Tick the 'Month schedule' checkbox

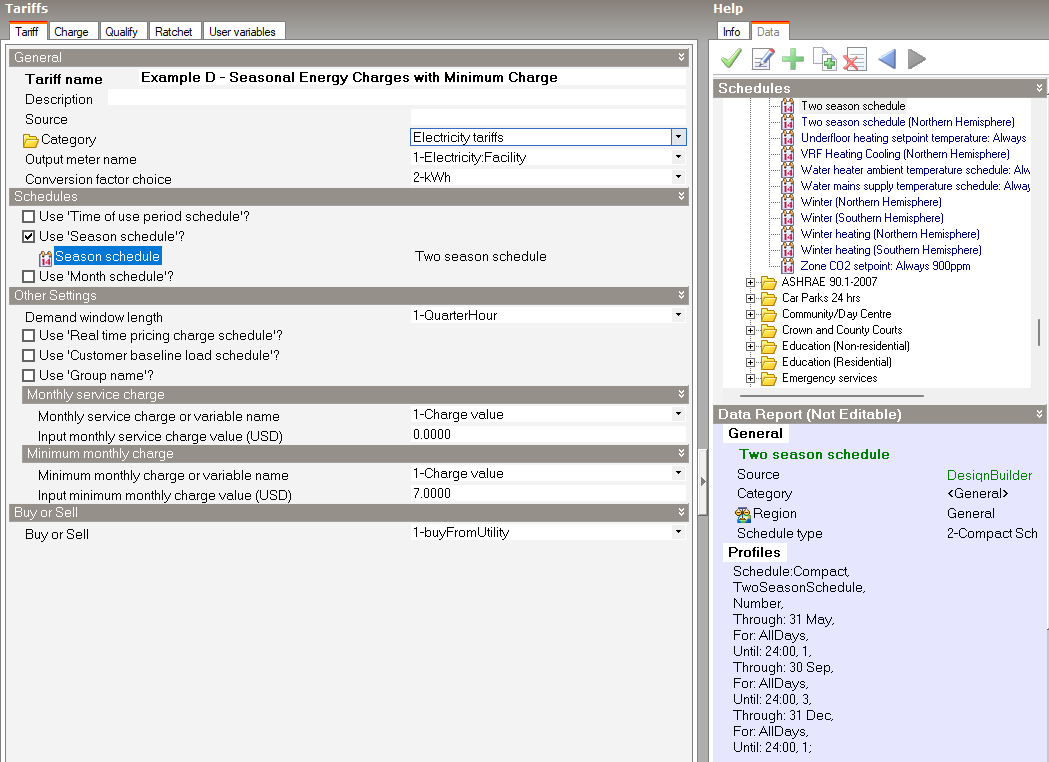(29, 276)
